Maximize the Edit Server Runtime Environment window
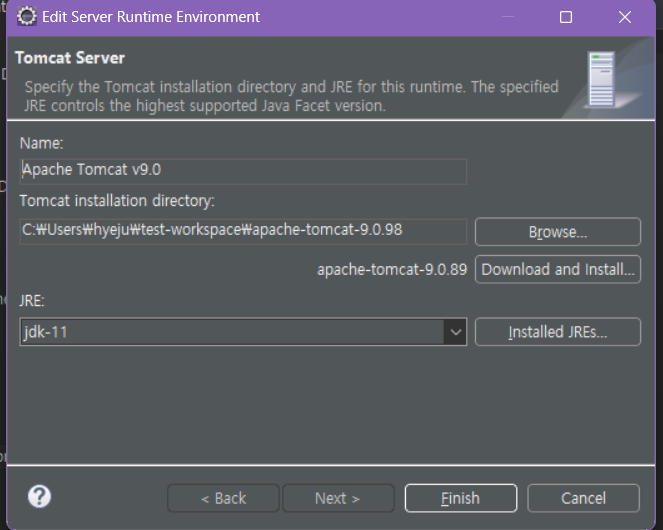Image resolution: width=663 pixels, height=530 pixels. (x=566, y=17)
